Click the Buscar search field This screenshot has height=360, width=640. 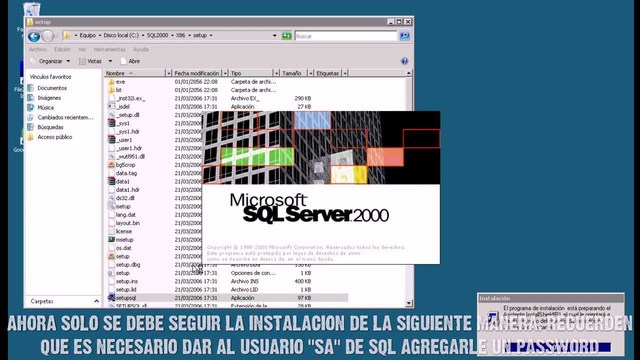pyautogui.click(x=346, y=36)
